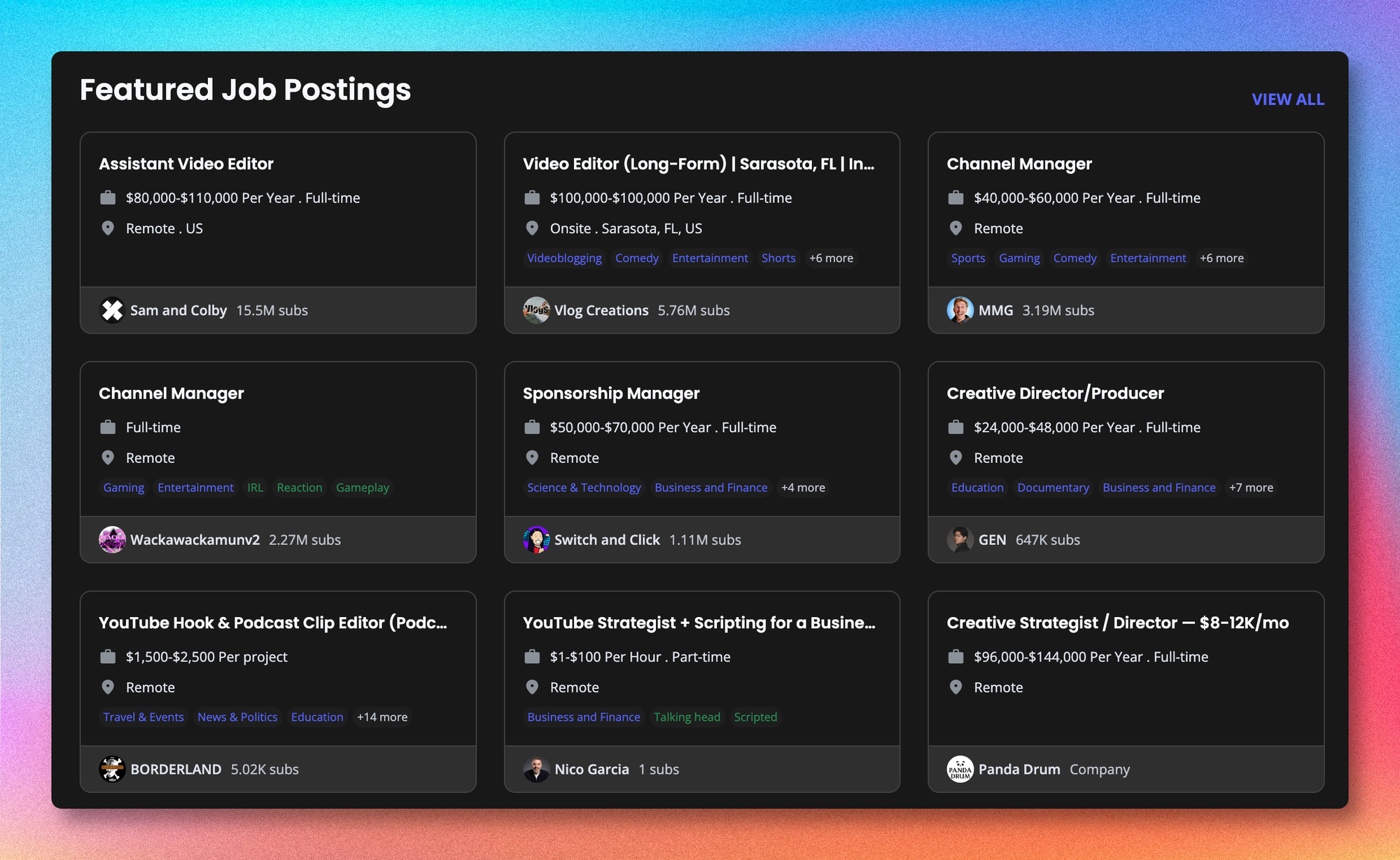The width and height of the screenshot is (1400, 860).
Task: Click Panda Drum company logo
Action: (x=960, y=769)
